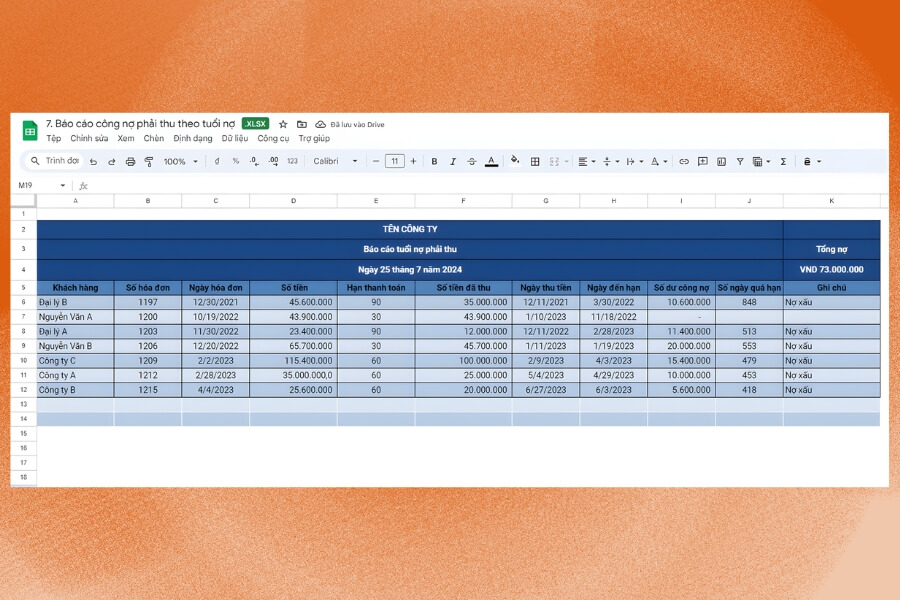Image resolution: width=900 pixels, height=600 pixels.
Task: Toggle strikethrough formatting
Action: pos(471,161)
